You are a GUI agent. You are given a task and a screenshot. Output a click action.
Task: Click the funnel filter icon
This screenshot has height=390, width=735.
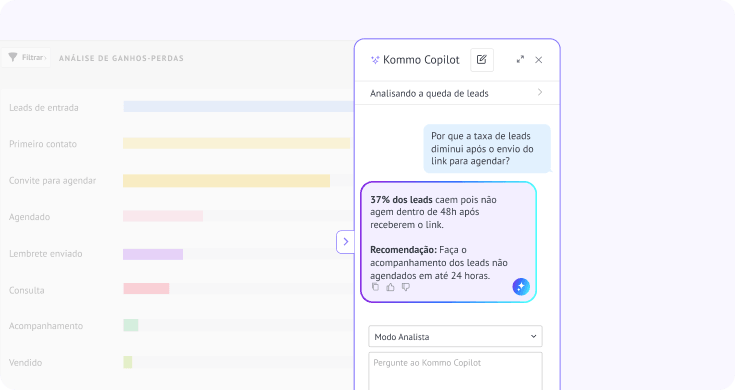click(x=13, y=57)
